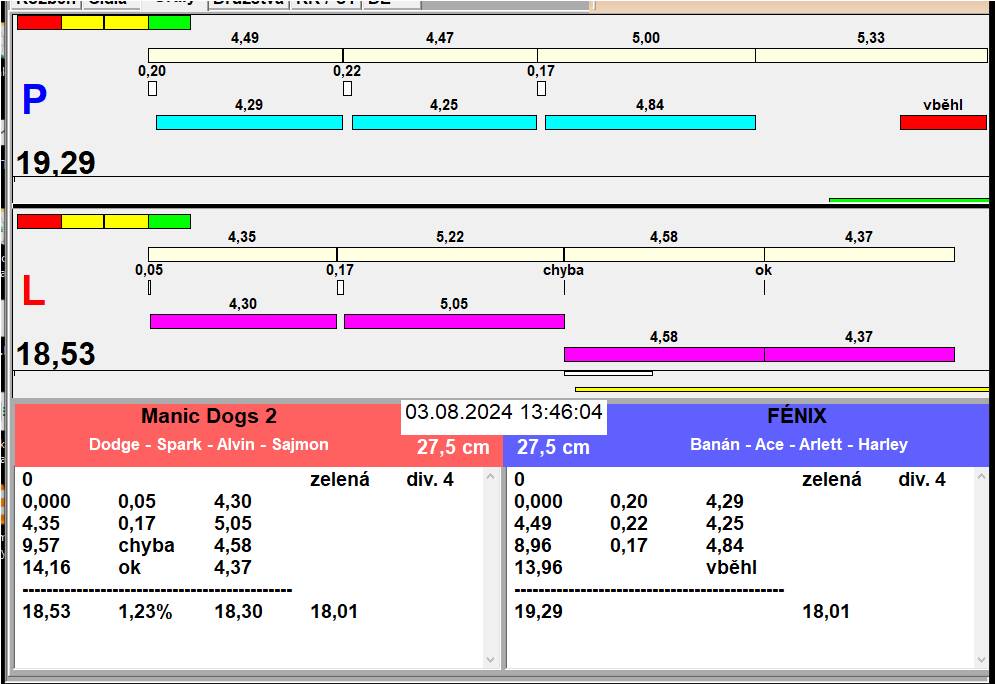Viewport: 995px width, 684px height.
Task: Click the 13,96 cell in FÉNIX results
Action: point(539,567)
